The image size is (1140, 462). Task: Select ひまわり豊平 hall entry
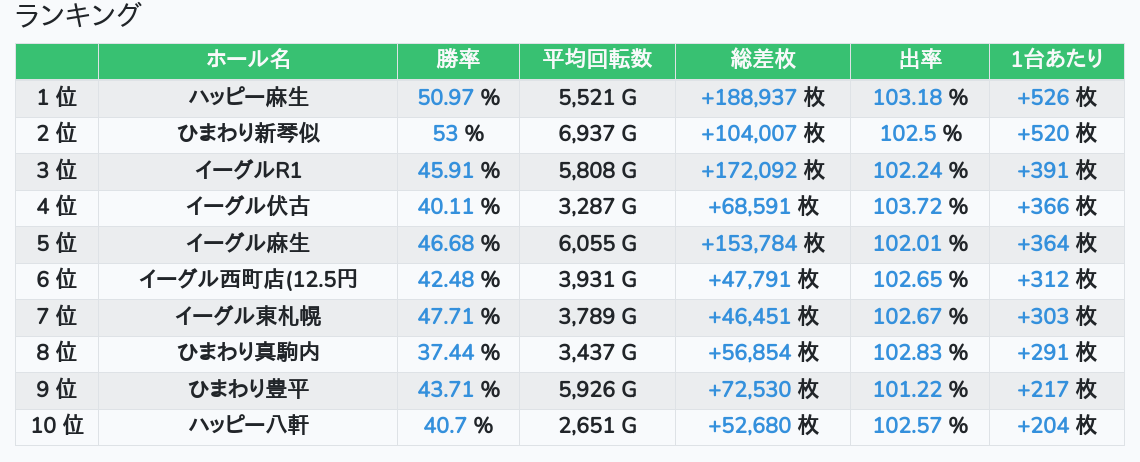[248, 390]
